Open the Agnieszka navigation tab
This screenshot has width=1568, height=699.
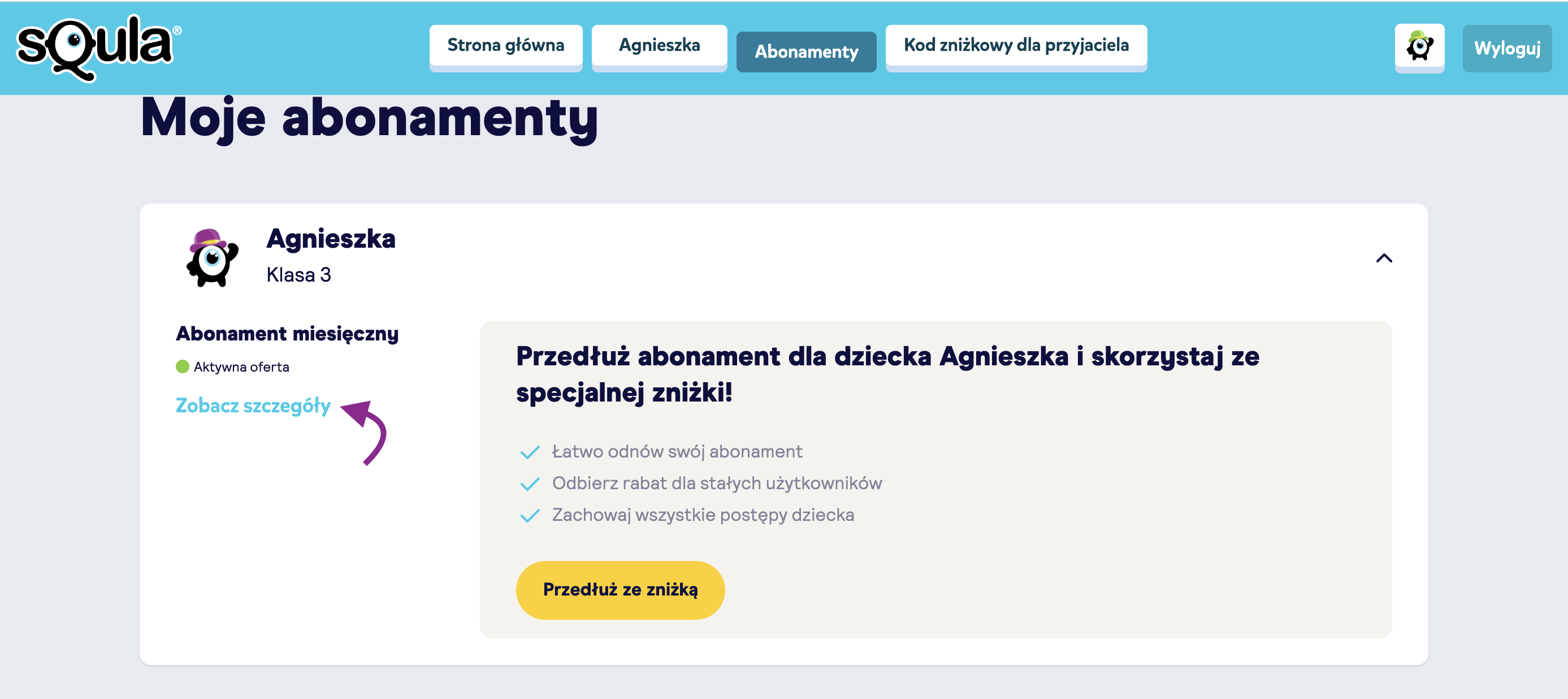(x=659, y=46)
